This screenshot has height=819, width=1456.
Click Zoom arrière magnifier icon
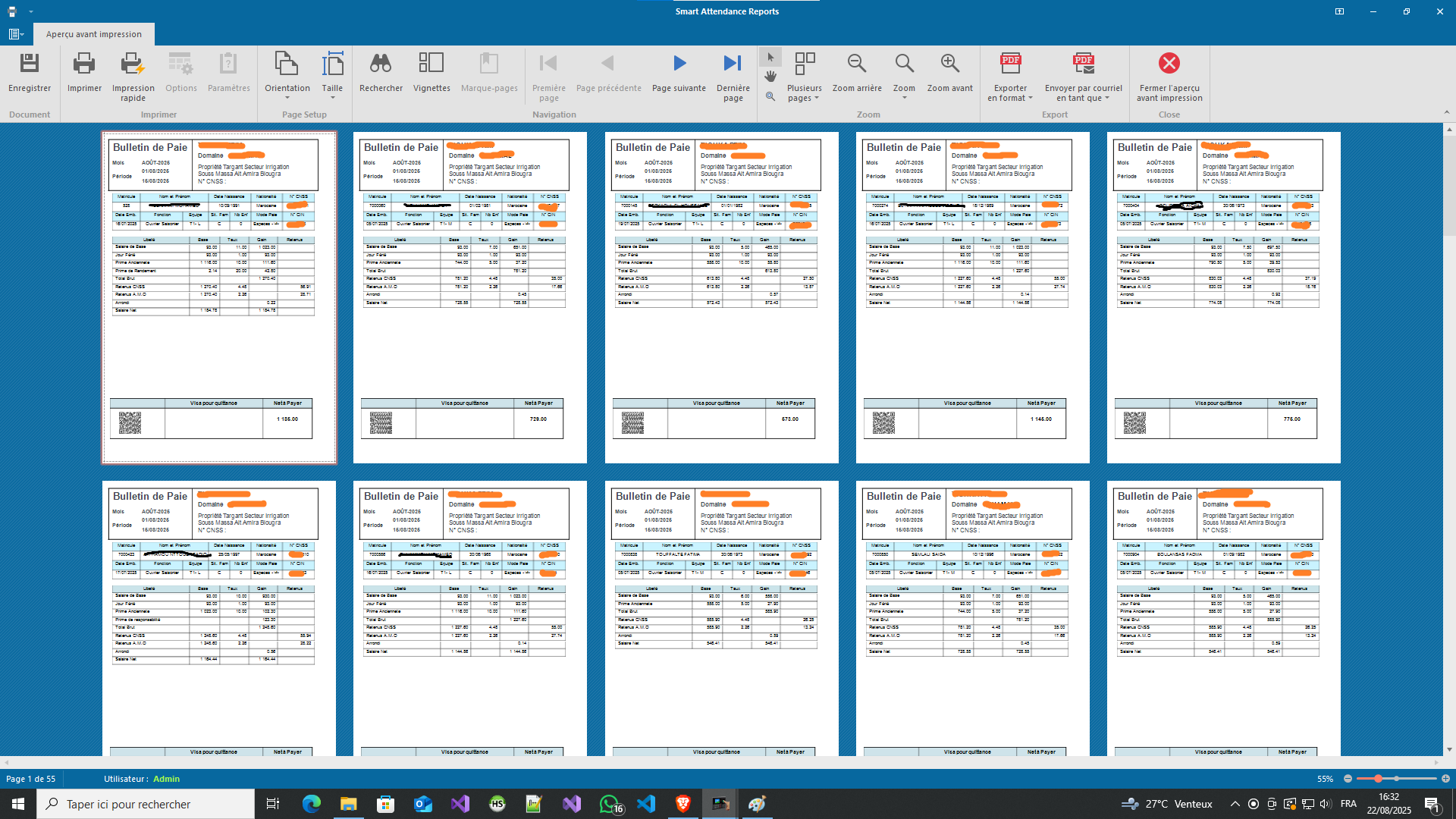click(x=857, y=64)
